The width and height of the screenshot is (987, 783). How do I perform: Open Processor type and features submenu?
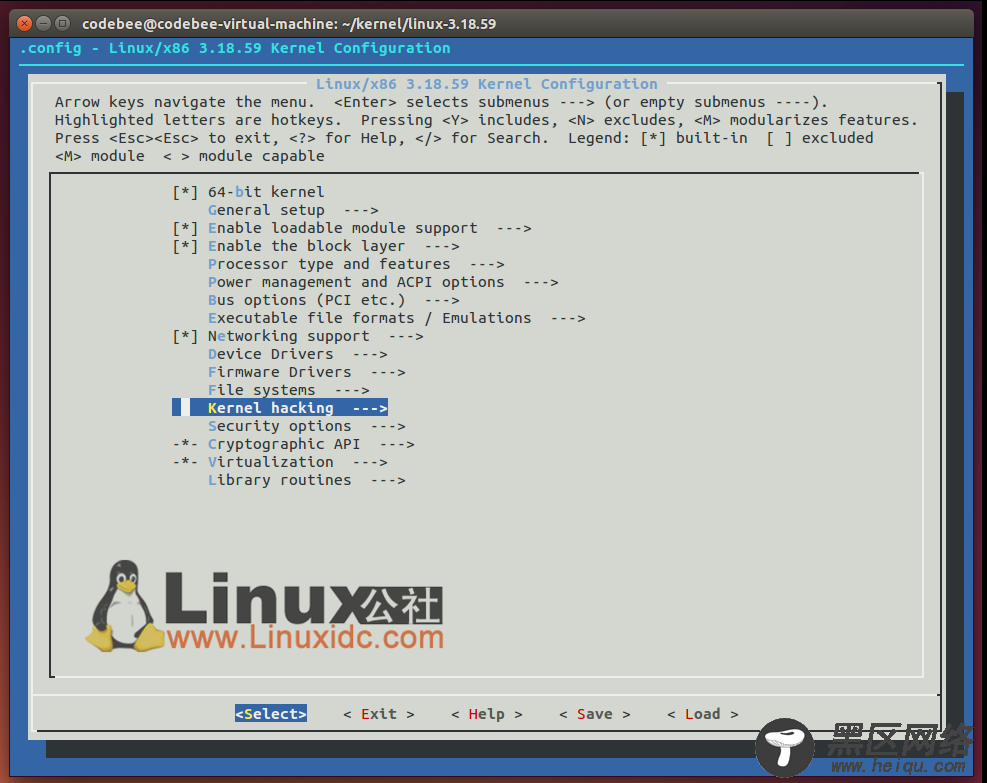(356, 264)
